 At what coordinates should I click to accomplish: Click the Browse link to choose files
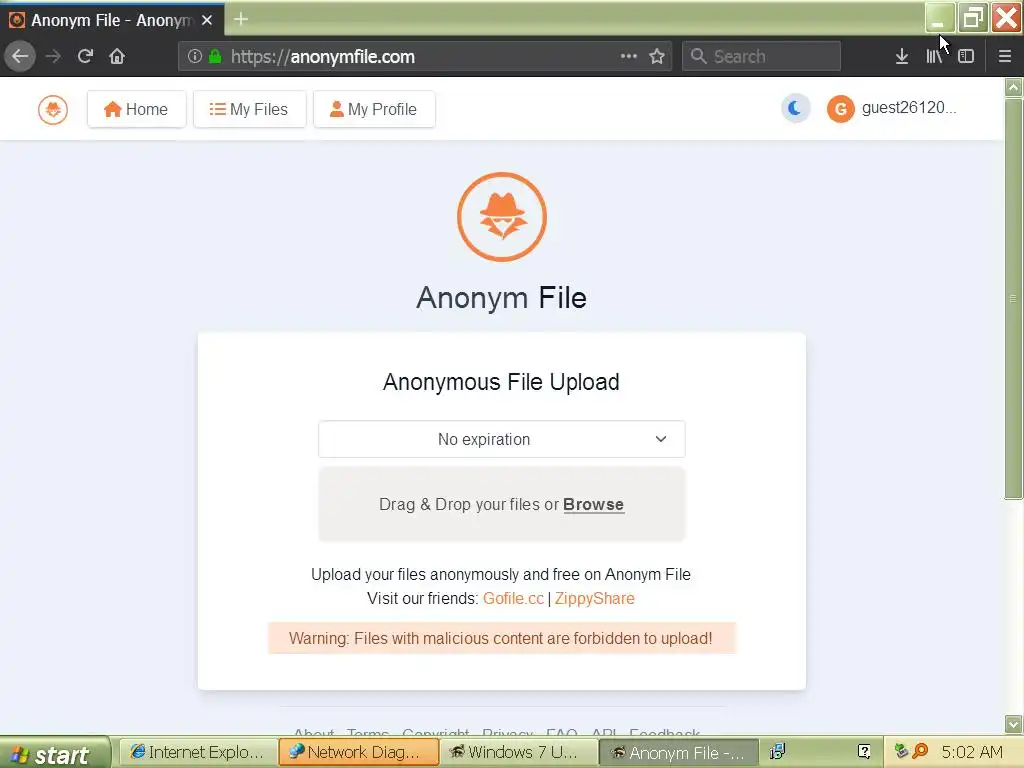[593, 504]
